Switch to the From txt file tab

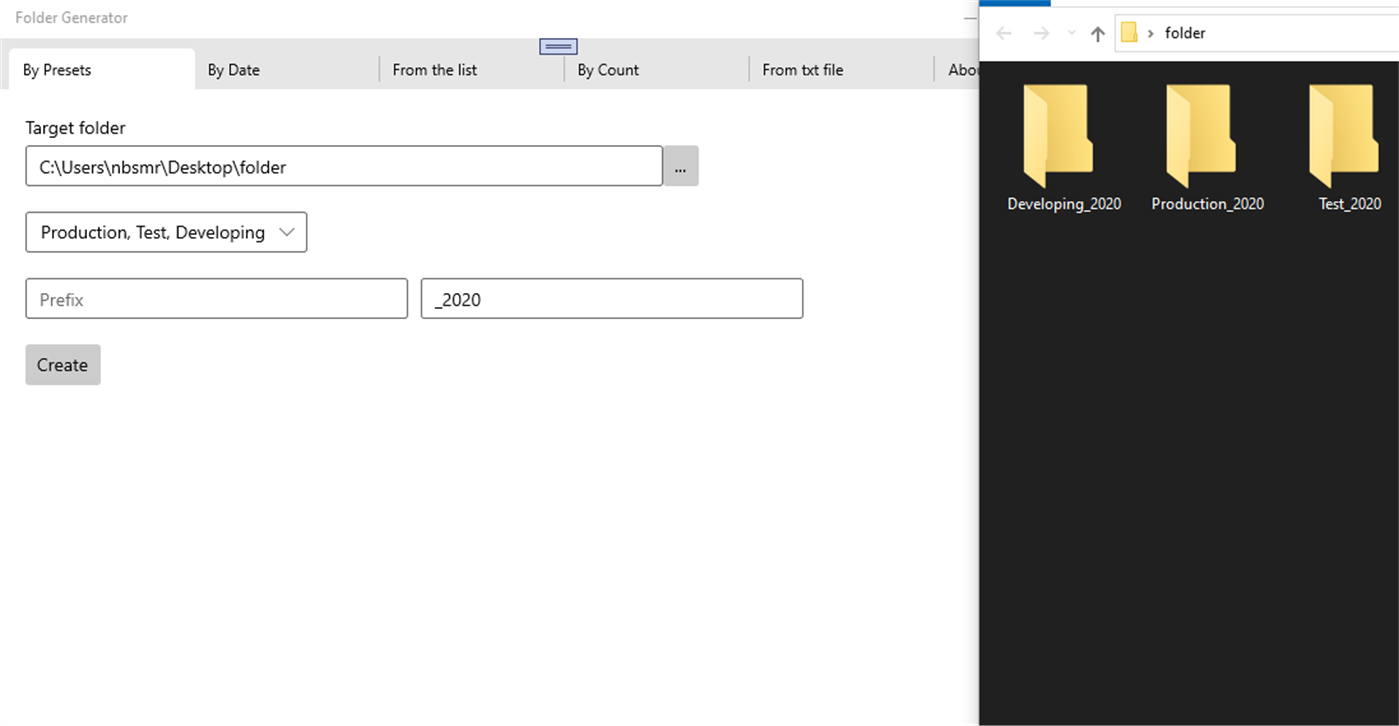pos(802,69)
